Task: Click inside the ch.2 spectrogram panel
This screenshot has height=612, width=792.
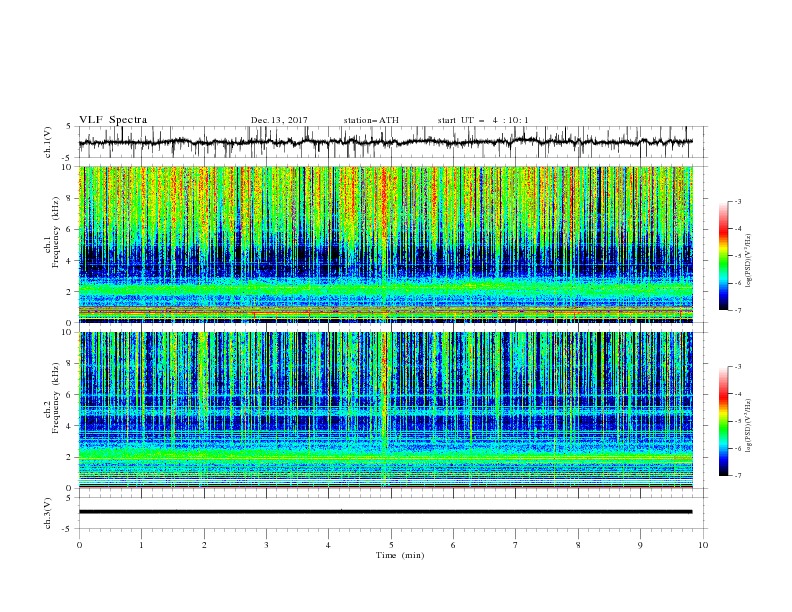Action: tap(385, 410)
